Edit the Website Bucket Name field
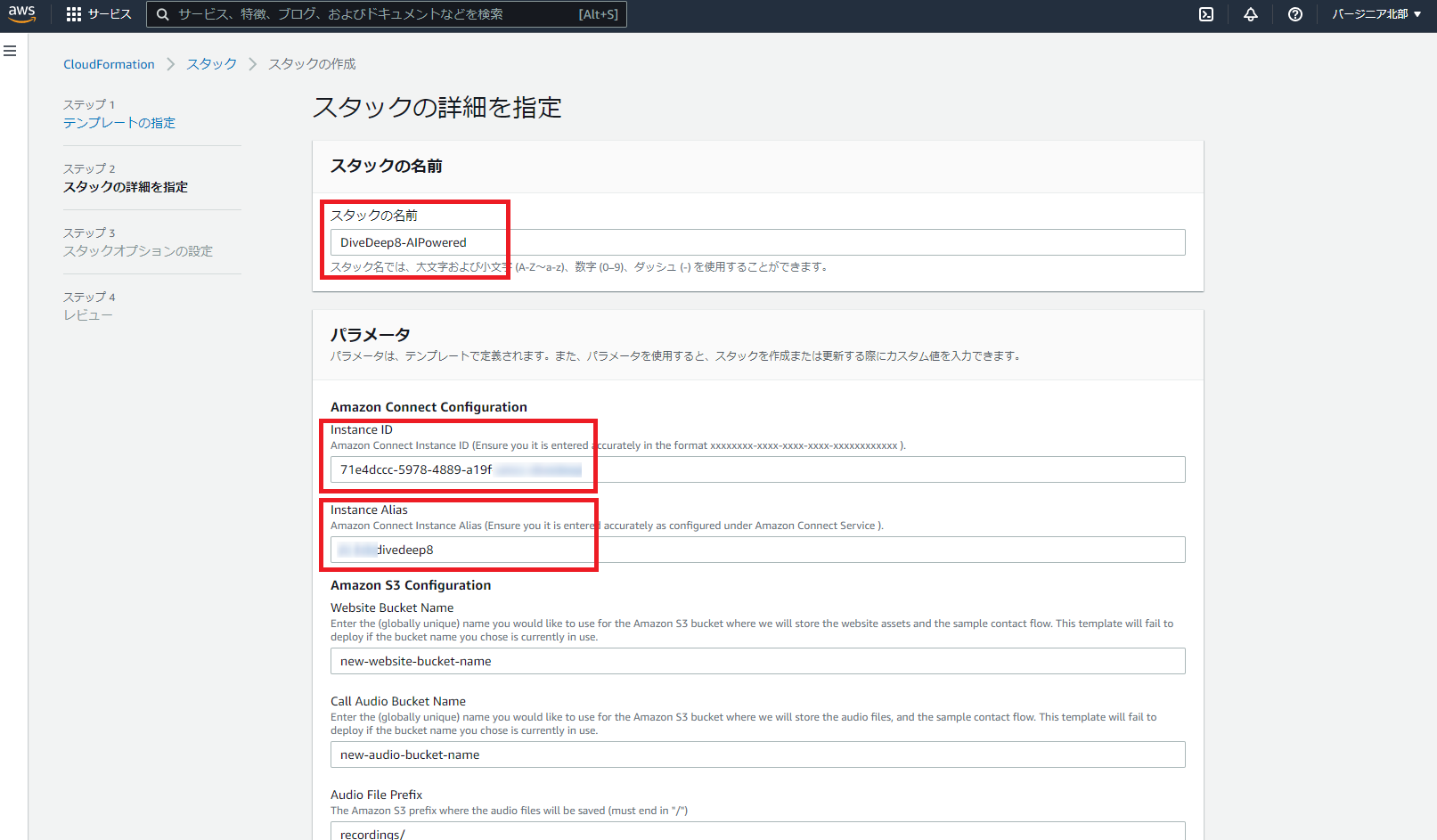The width and height of the screenshot is (1437, 840). tap(757, 661)
